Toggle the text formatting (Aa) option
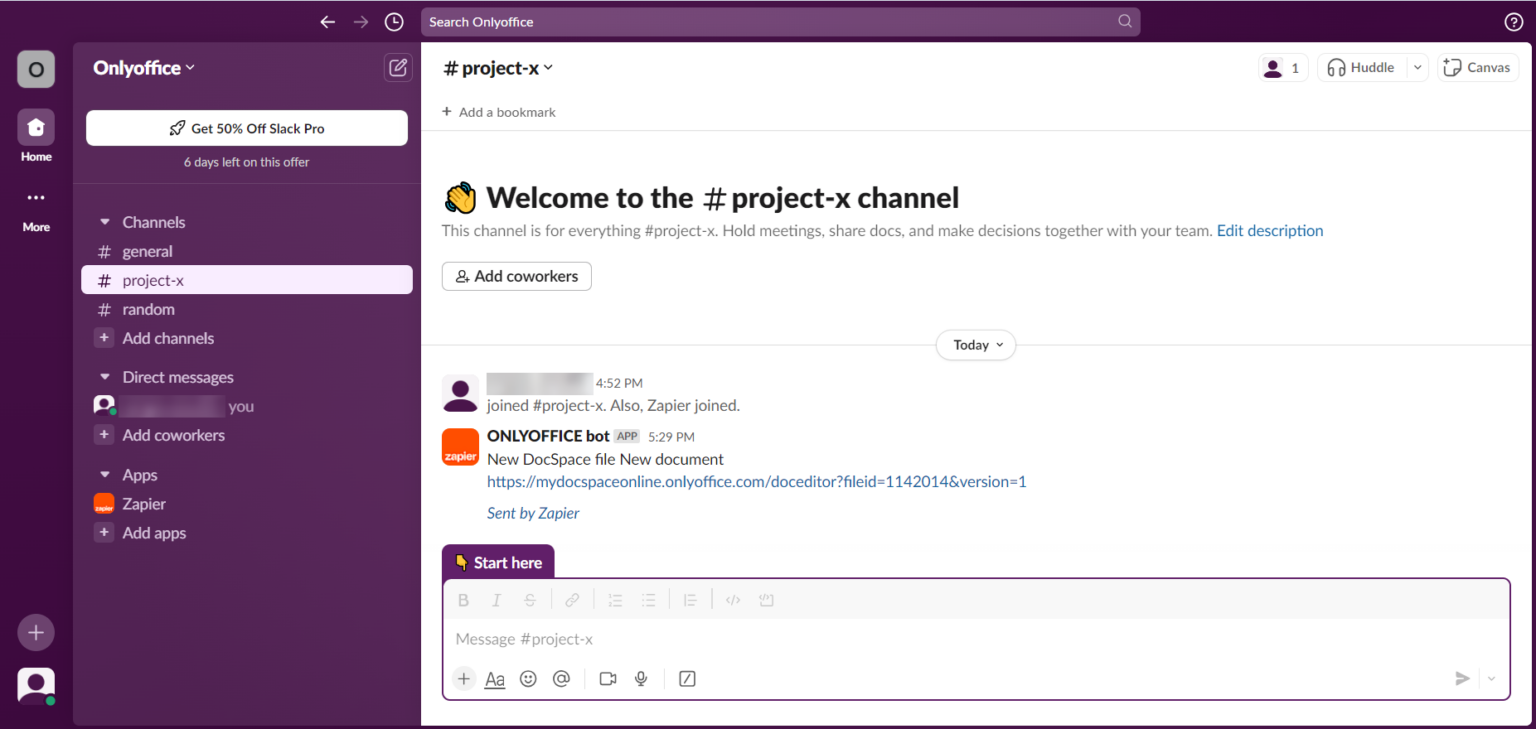 pyautogui.click(x=494, y=678)
